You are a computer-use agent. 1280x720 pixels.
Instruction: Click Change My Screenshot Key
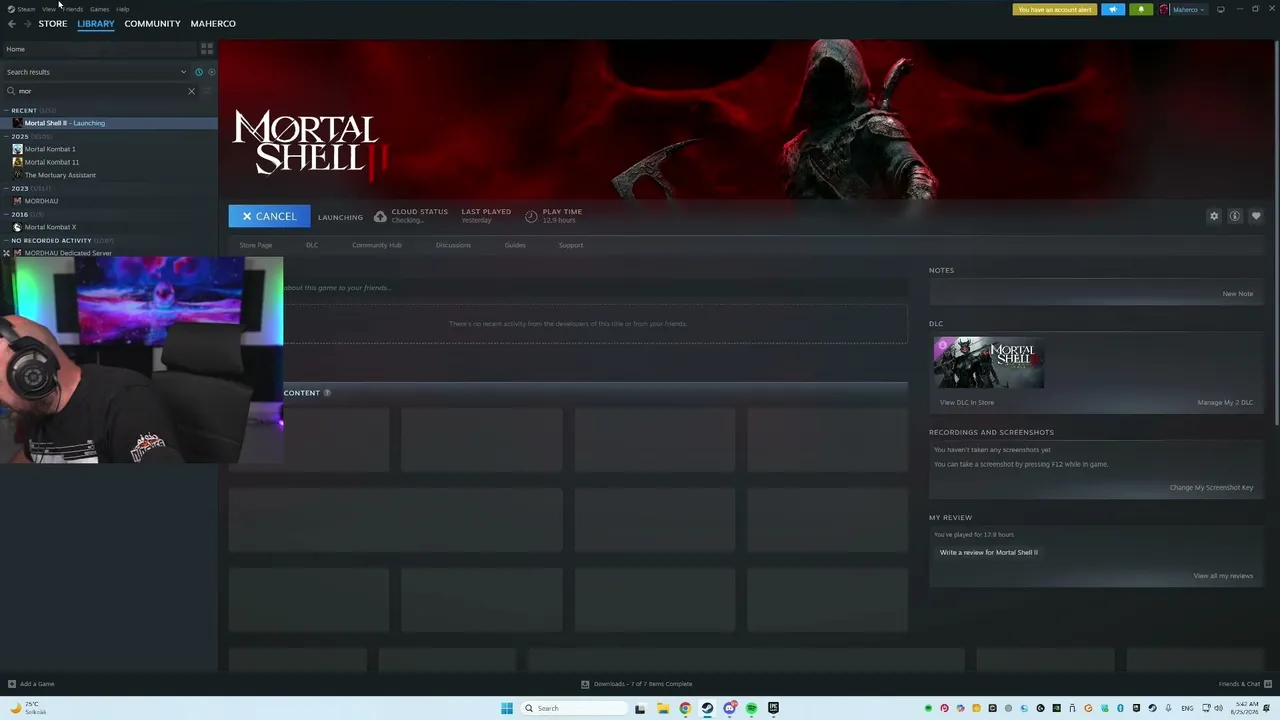(1211, 487)
